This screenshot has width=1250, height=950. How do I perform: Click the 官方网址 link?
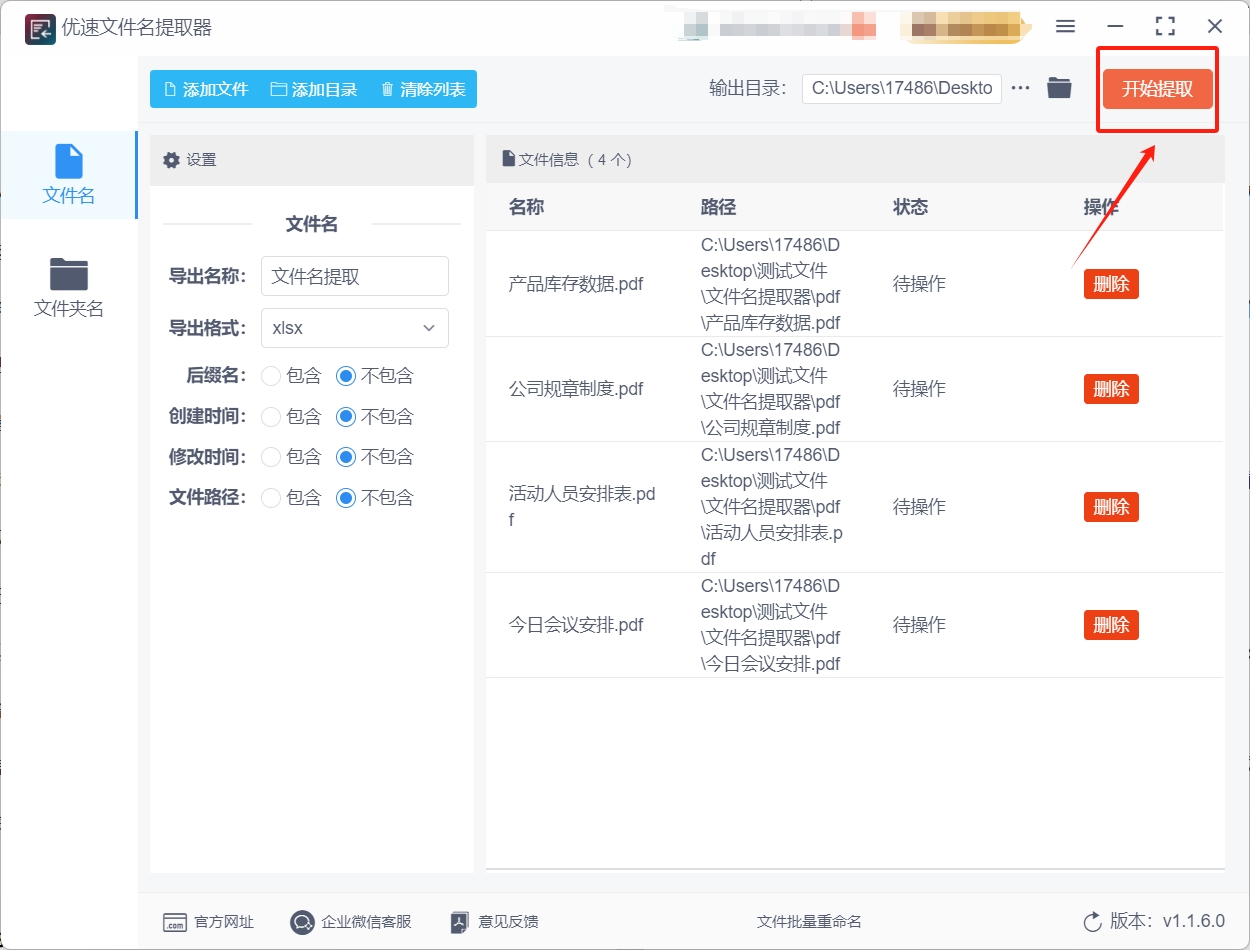coord(209,922)
